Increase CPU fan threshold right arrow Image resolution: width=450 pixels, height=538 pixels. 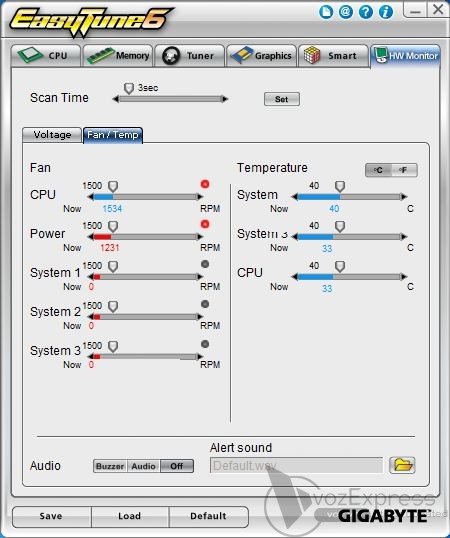(x=200, y=197)
